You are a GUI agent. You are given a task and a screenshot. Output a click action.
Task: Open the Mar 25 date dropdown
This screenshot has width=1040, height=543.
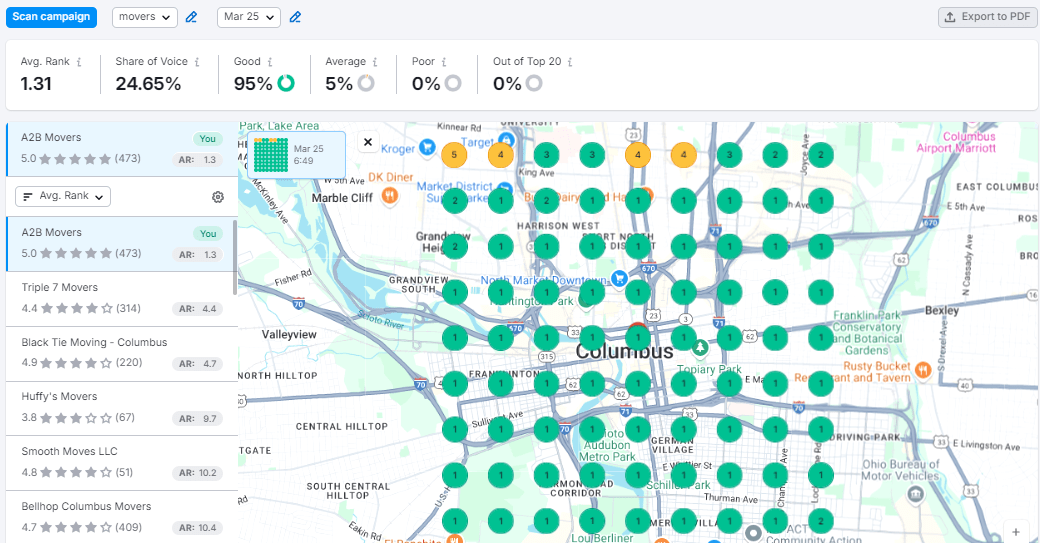(249, 17)
